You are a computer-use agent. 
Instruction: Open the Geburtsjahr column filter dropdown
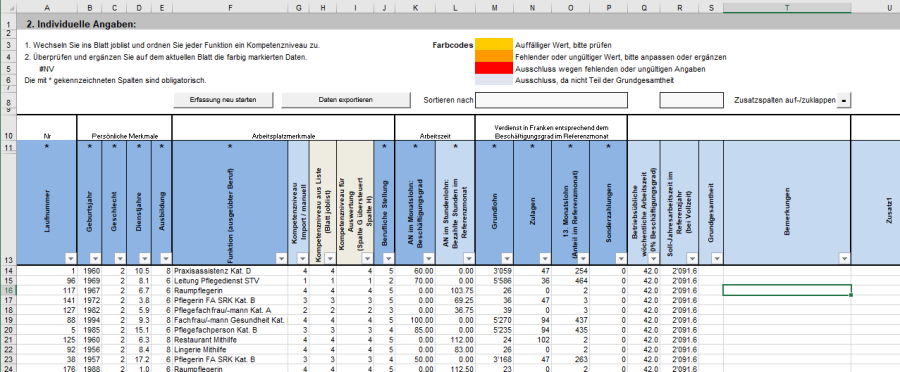click(x=95, y=258)
